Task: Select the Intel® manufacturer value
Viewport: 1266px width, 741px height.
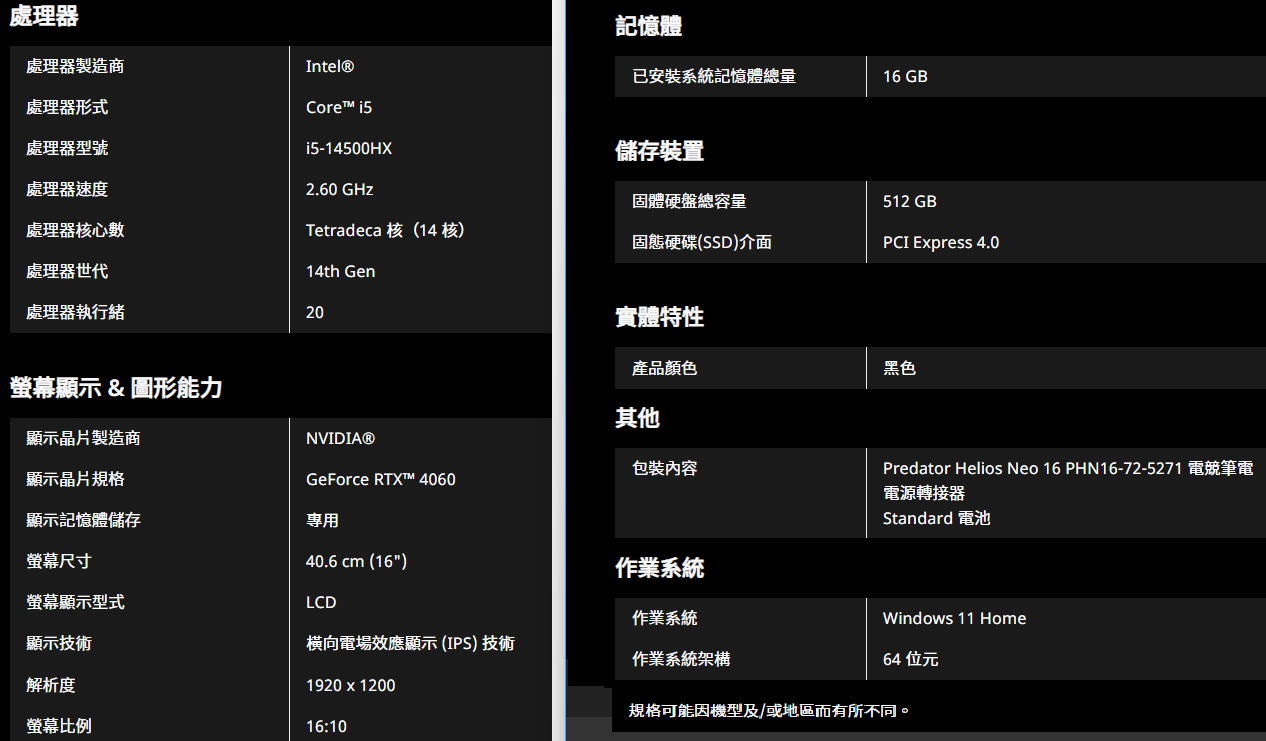Action: 330,66
